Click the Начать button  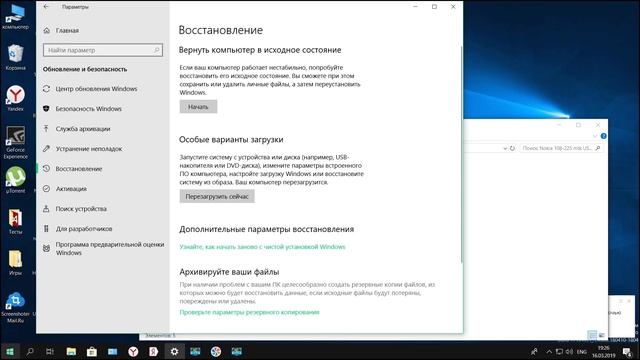[x=198, y=107]
